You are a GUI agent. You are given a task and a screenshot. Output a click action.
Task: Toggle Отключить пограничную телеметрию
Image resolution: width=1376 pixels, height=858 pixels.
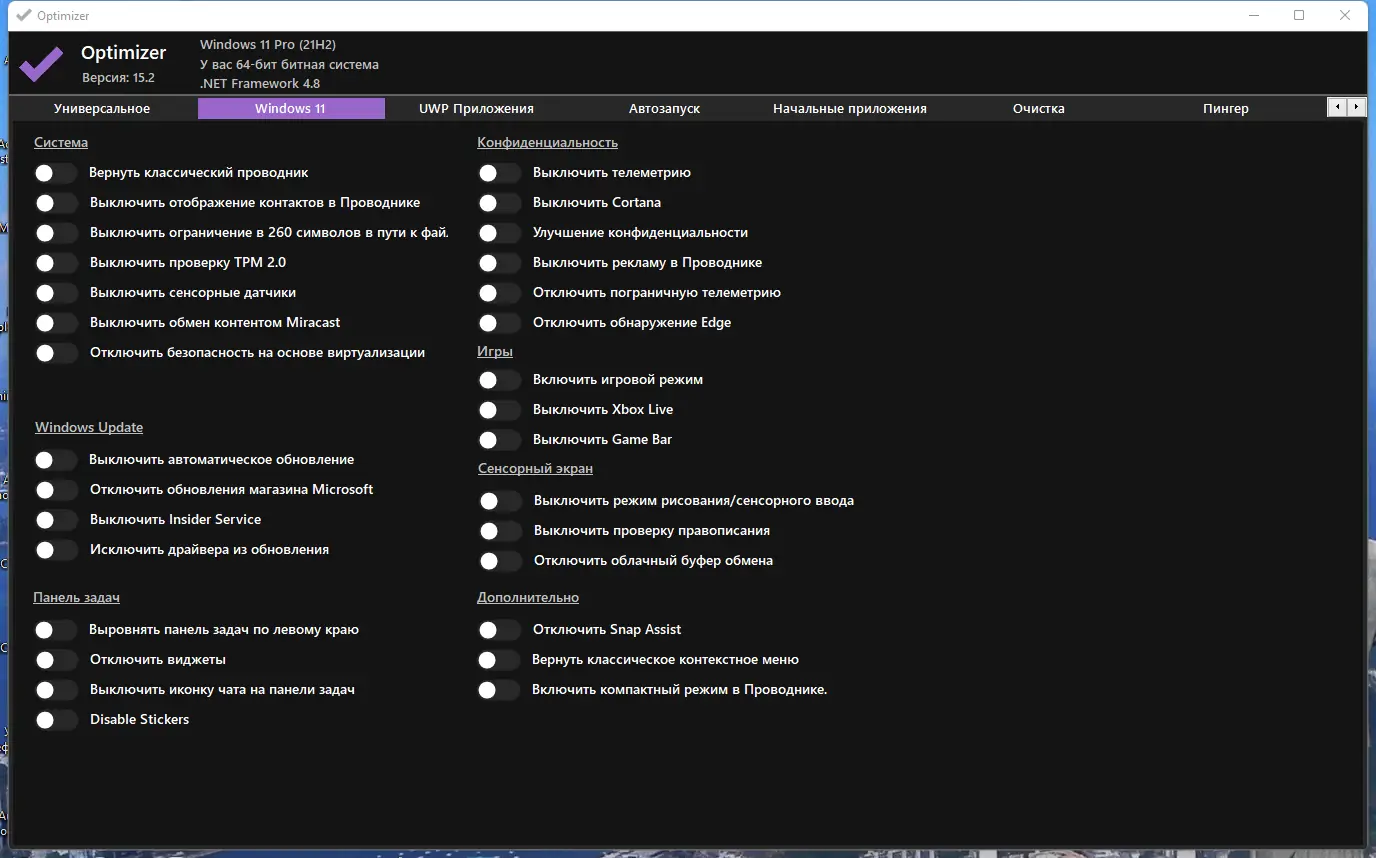tap(500, 293)
